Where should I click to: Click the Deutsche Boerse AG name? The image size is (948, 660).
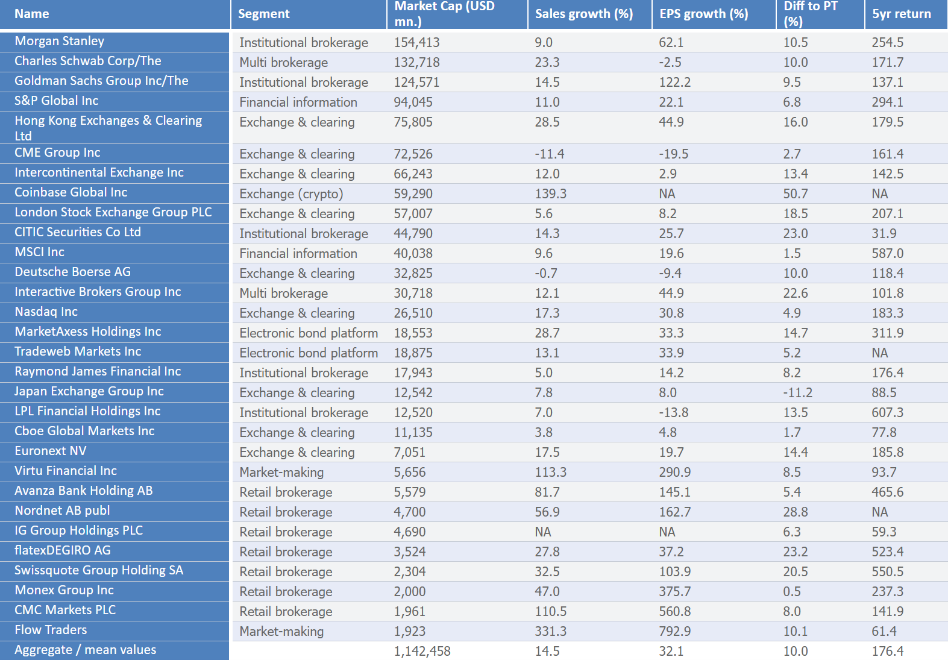73,273
